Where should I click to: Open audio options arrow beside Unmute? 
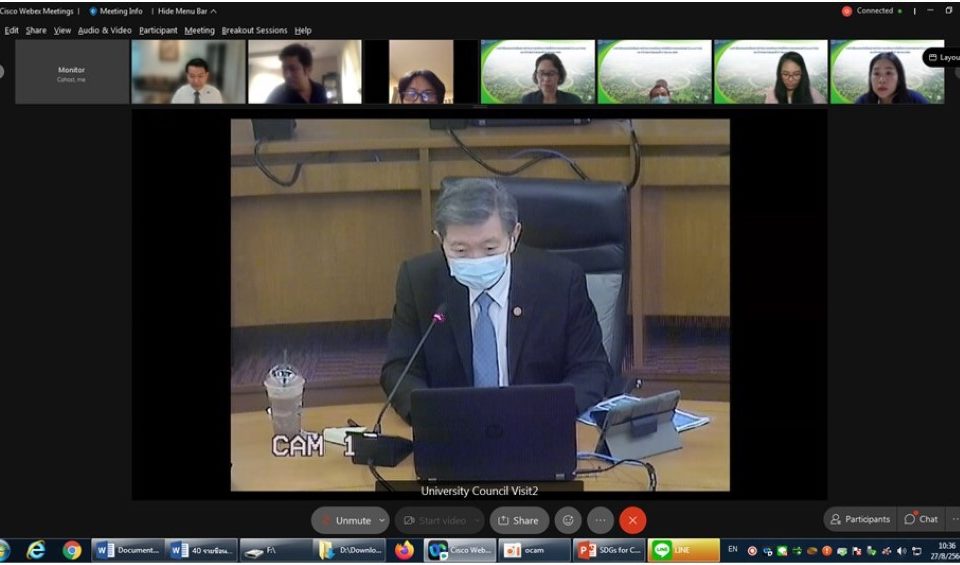tap(382, 520)
